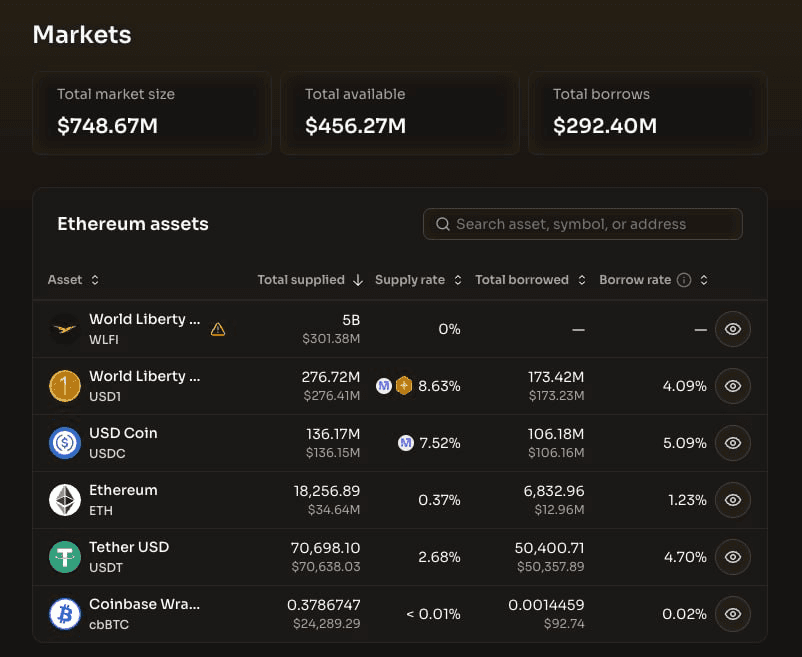
Task: Click the USDC blue coin icon
Action: [x=65, y=443]
